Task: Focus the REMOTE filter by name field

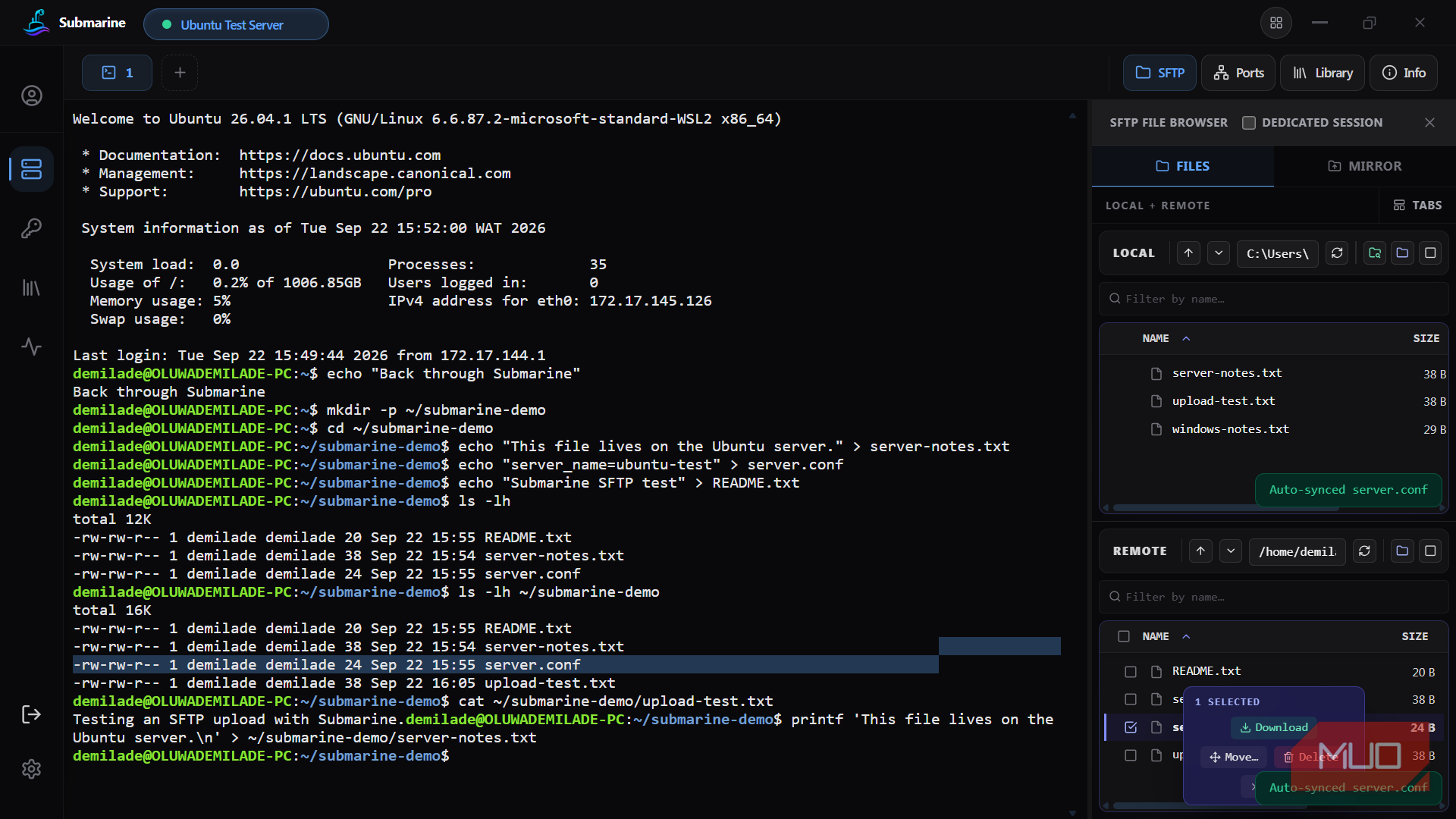Action: click(x=1274, y=597)
